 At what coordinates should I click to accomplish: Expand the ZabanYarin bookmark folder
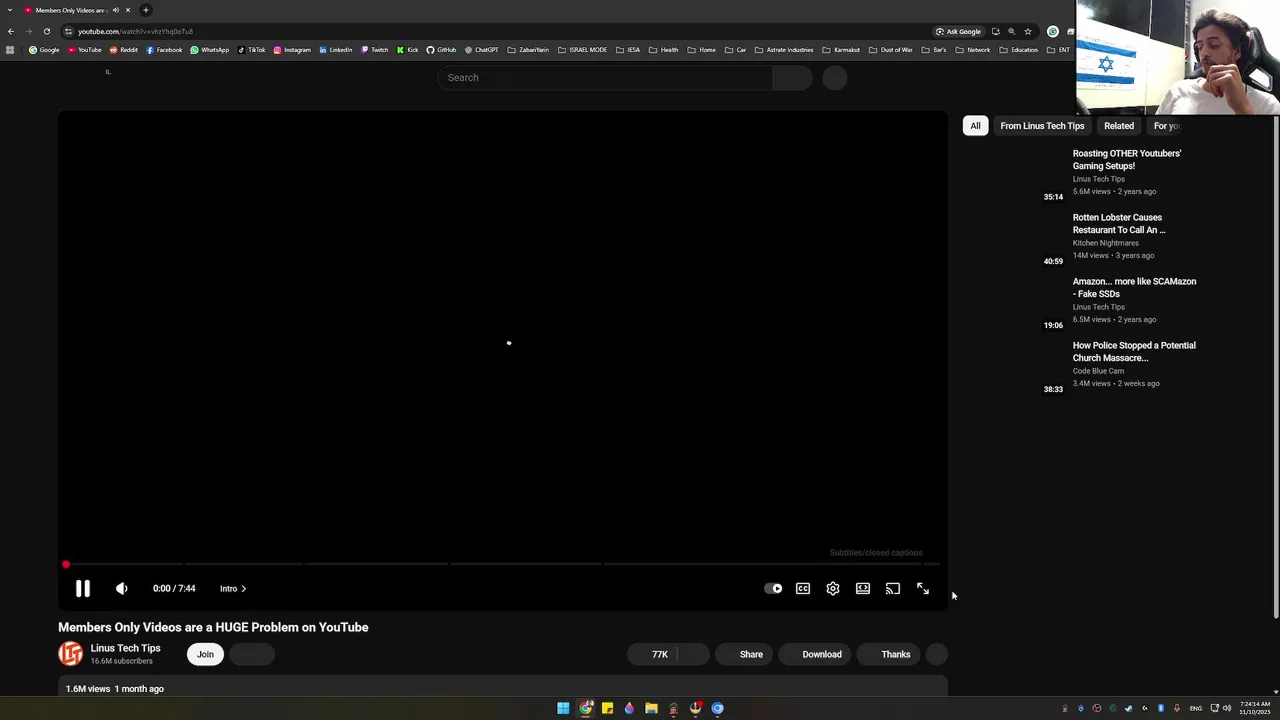coord(527,50)
